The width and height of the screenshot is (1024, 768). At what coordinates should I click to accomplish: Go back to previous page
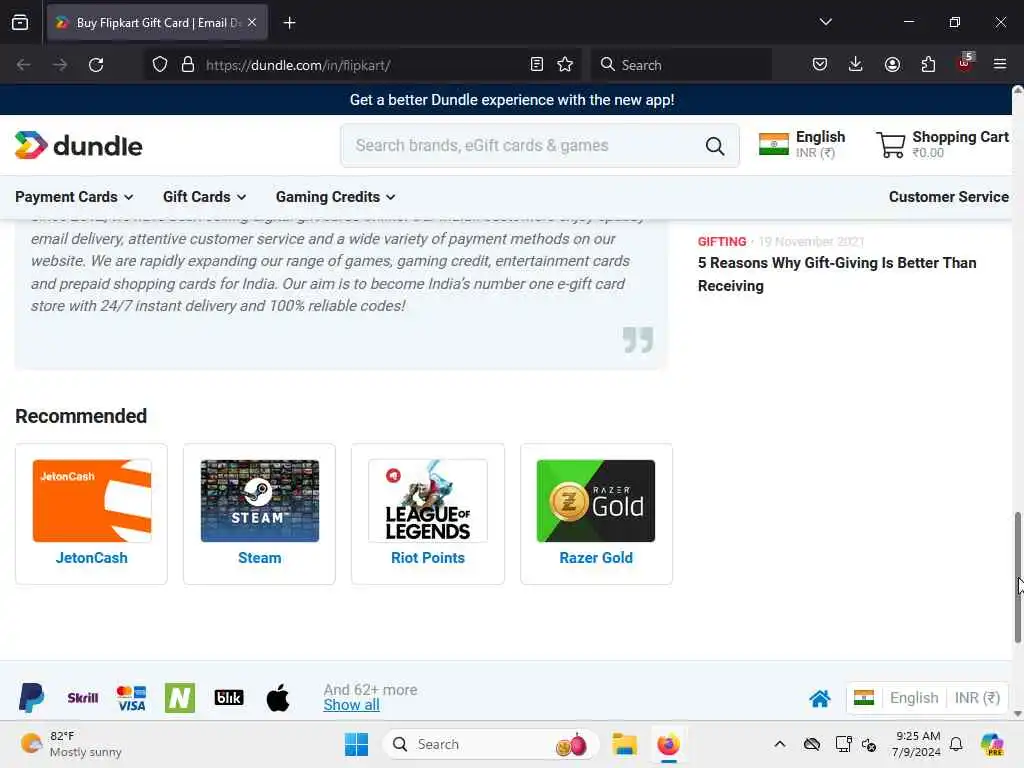point(24,65)
